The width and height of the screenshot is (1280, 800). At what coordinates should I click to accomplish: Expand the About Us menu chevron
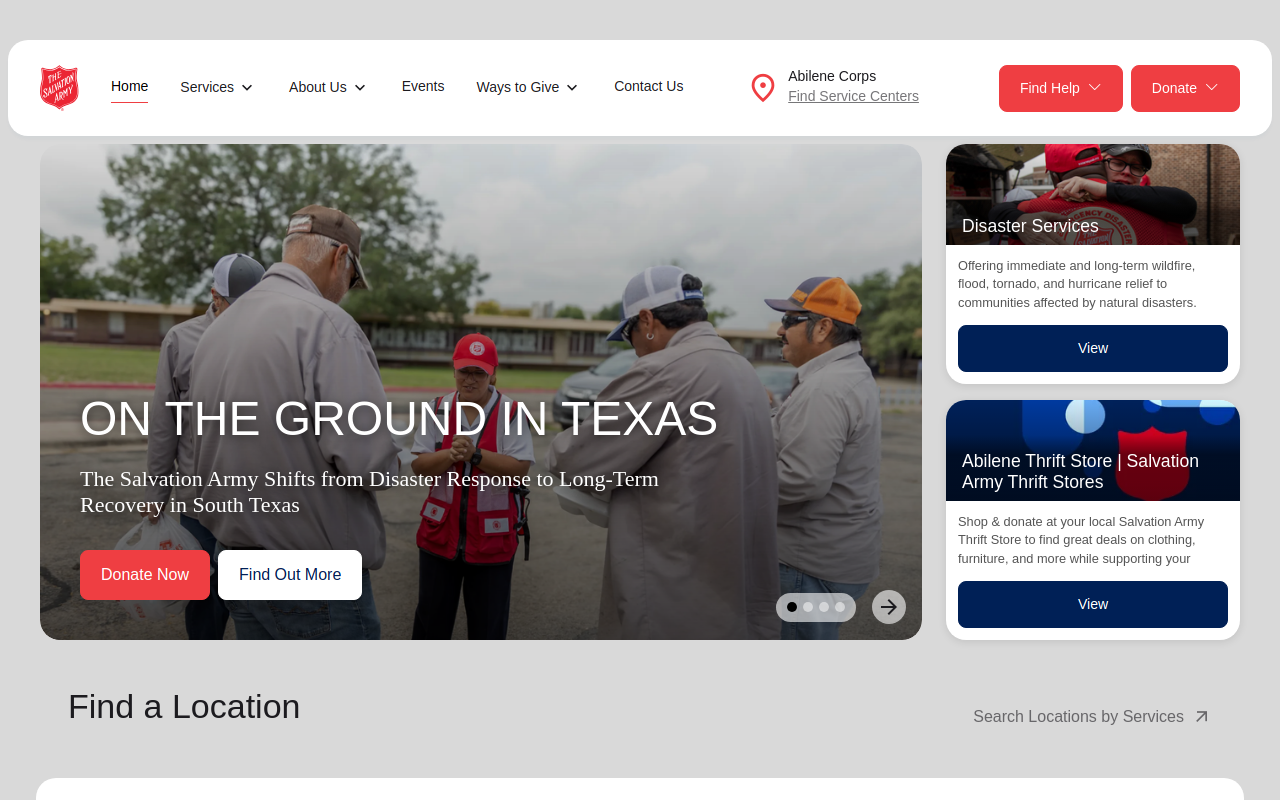[x=360, y=88]
